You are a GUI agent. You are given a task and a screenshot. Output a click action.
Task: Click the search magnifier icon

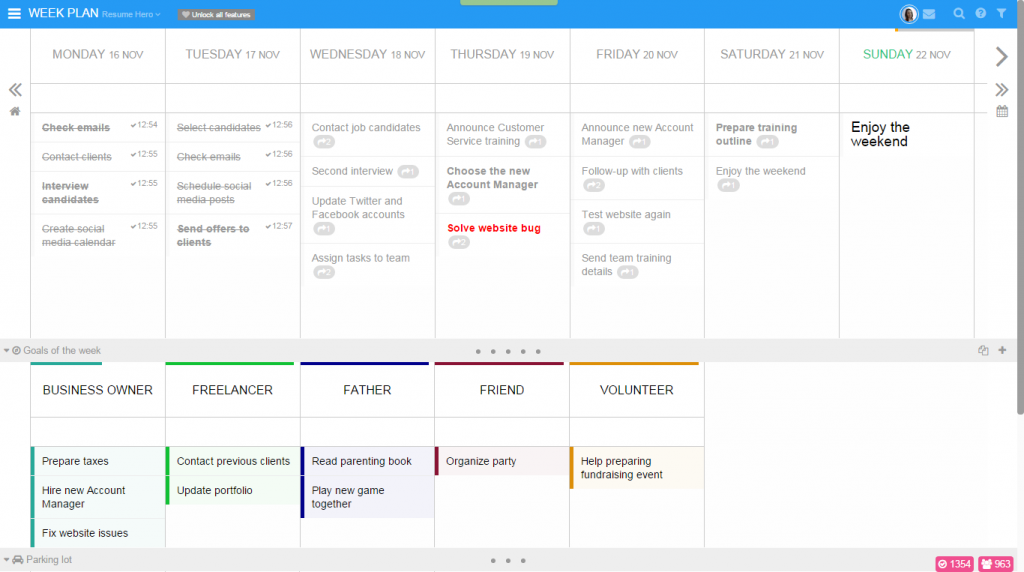coord(959,14)
